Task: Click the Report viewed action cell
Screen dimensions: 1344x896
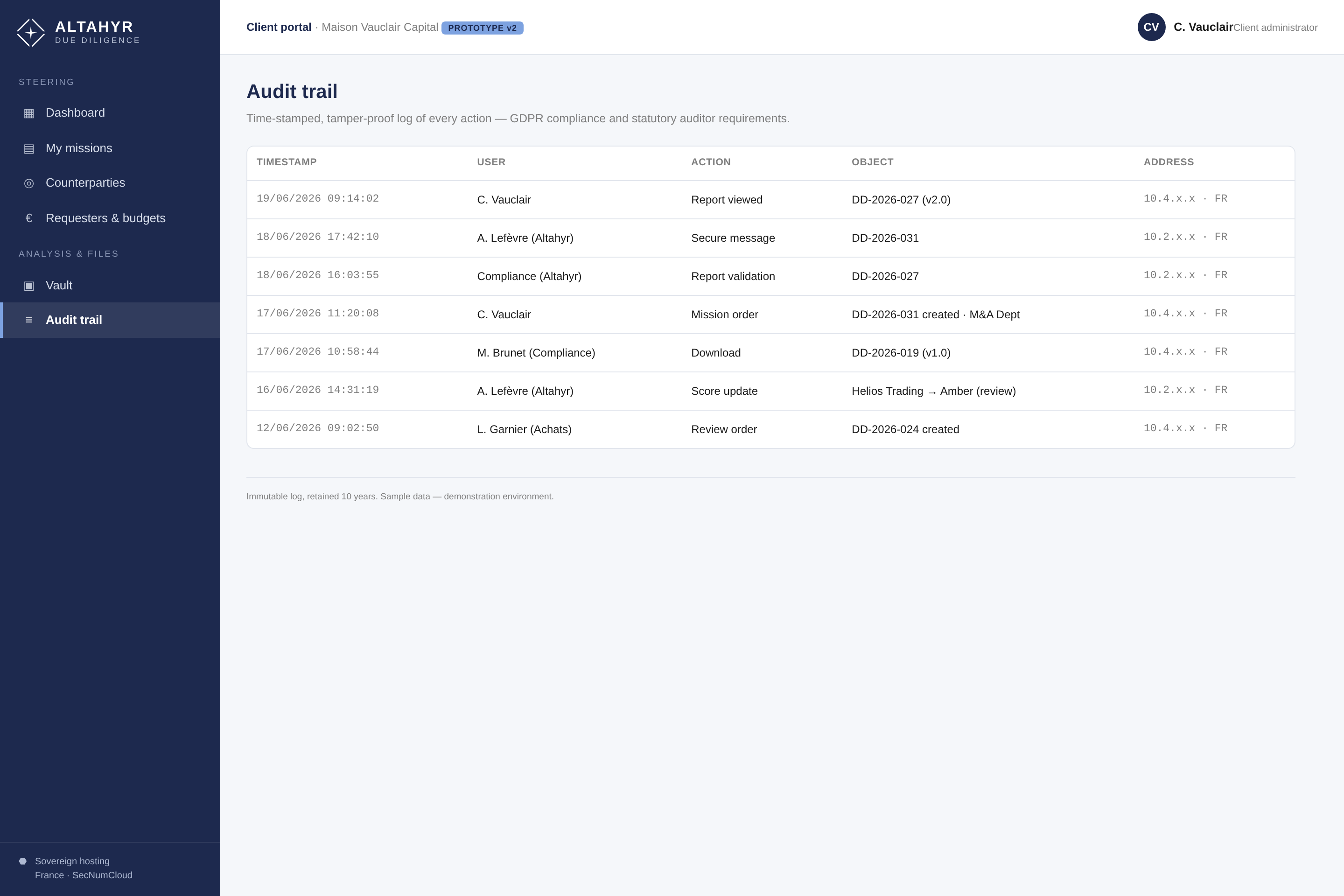Action: pos(727,200)
